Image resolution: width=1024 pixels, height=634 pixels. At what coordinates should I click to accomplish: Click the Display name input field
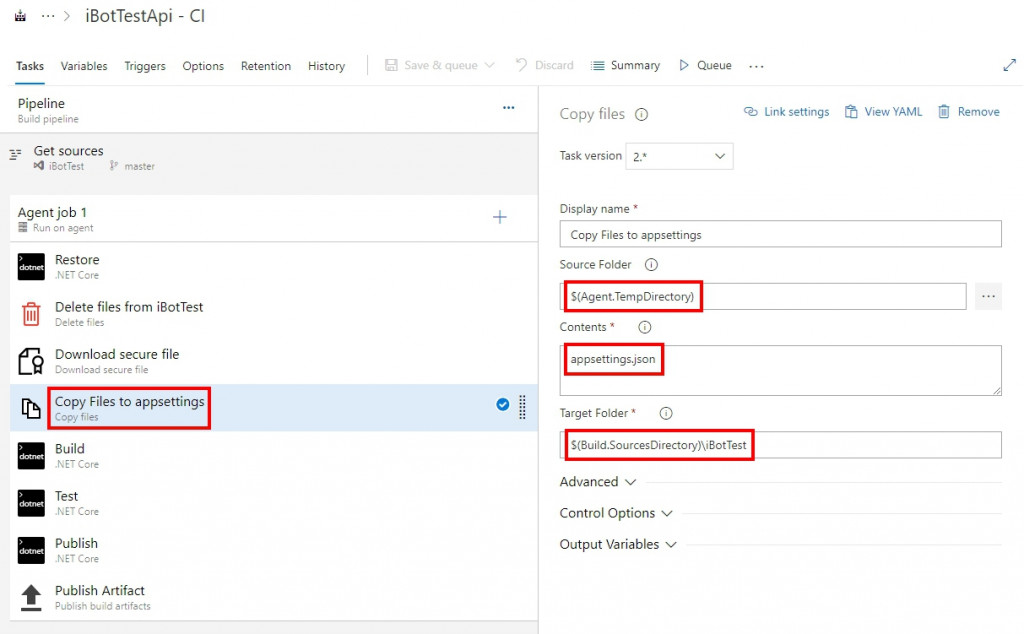(x=780, y=234)
